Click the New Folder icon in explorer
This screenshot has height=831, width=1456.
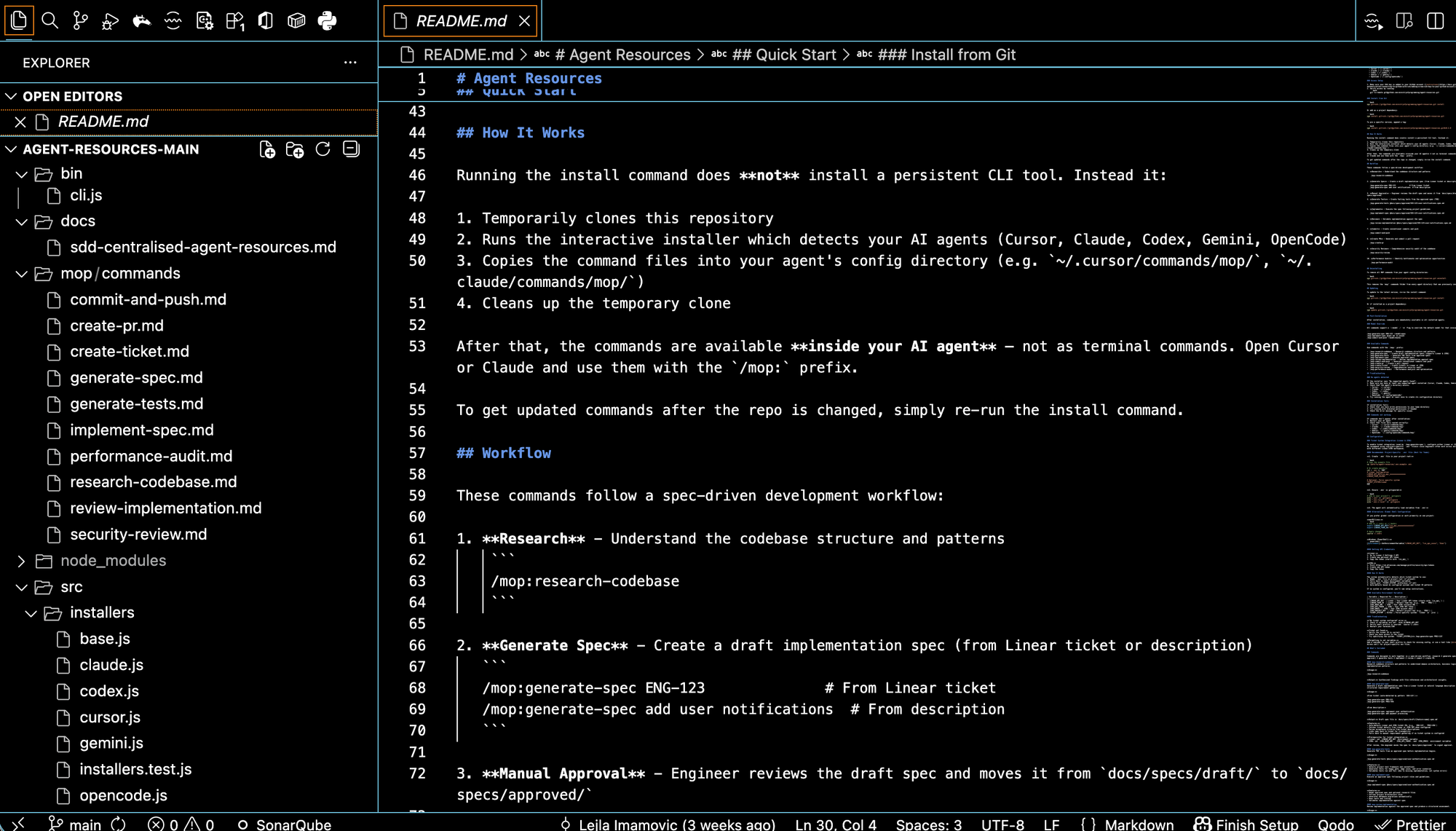click(295, 149)
